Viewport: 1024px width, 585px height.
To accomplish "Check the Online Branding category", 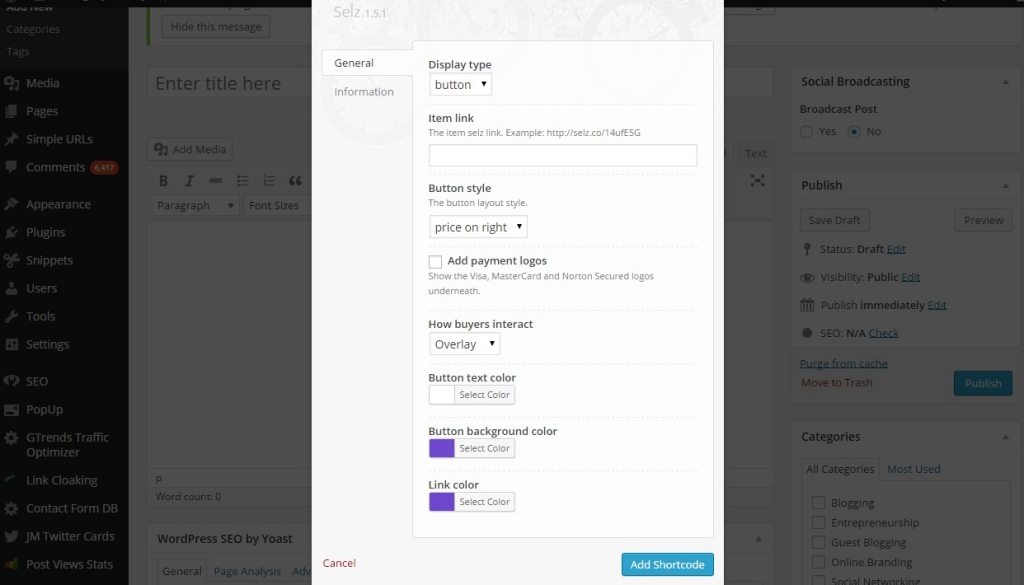I will point(818,561).
